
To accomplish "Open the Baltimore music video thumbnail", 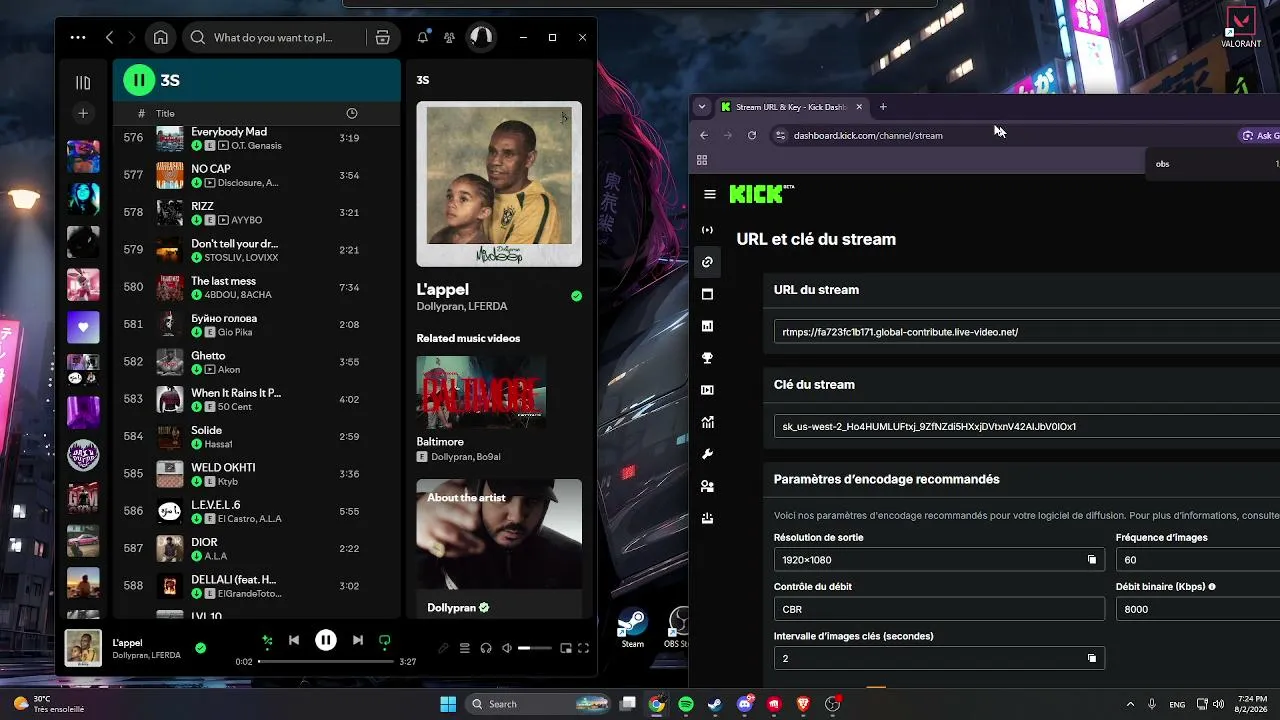I will (x=481, y=392).
